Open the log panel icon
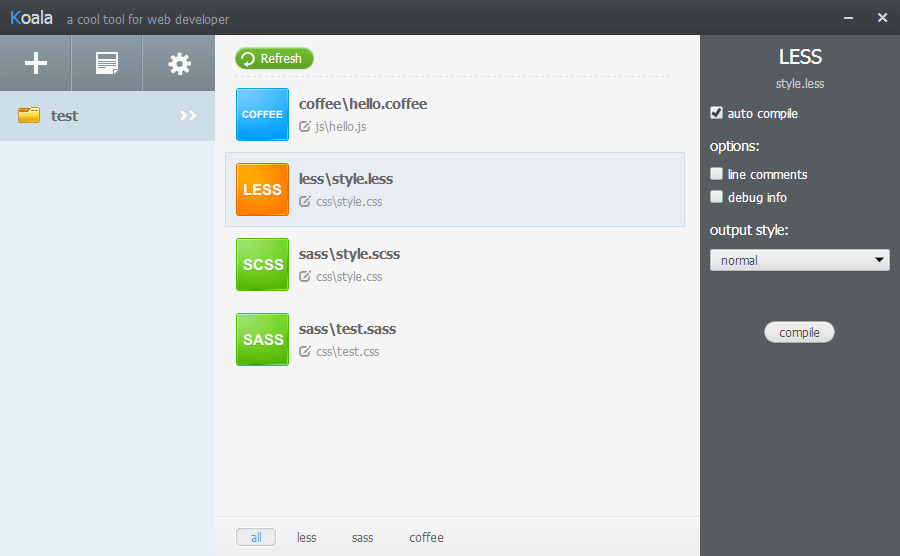Image resolution: width=900 pixels, height=556 pixels. pyautogui.click(x=106, y=63)
